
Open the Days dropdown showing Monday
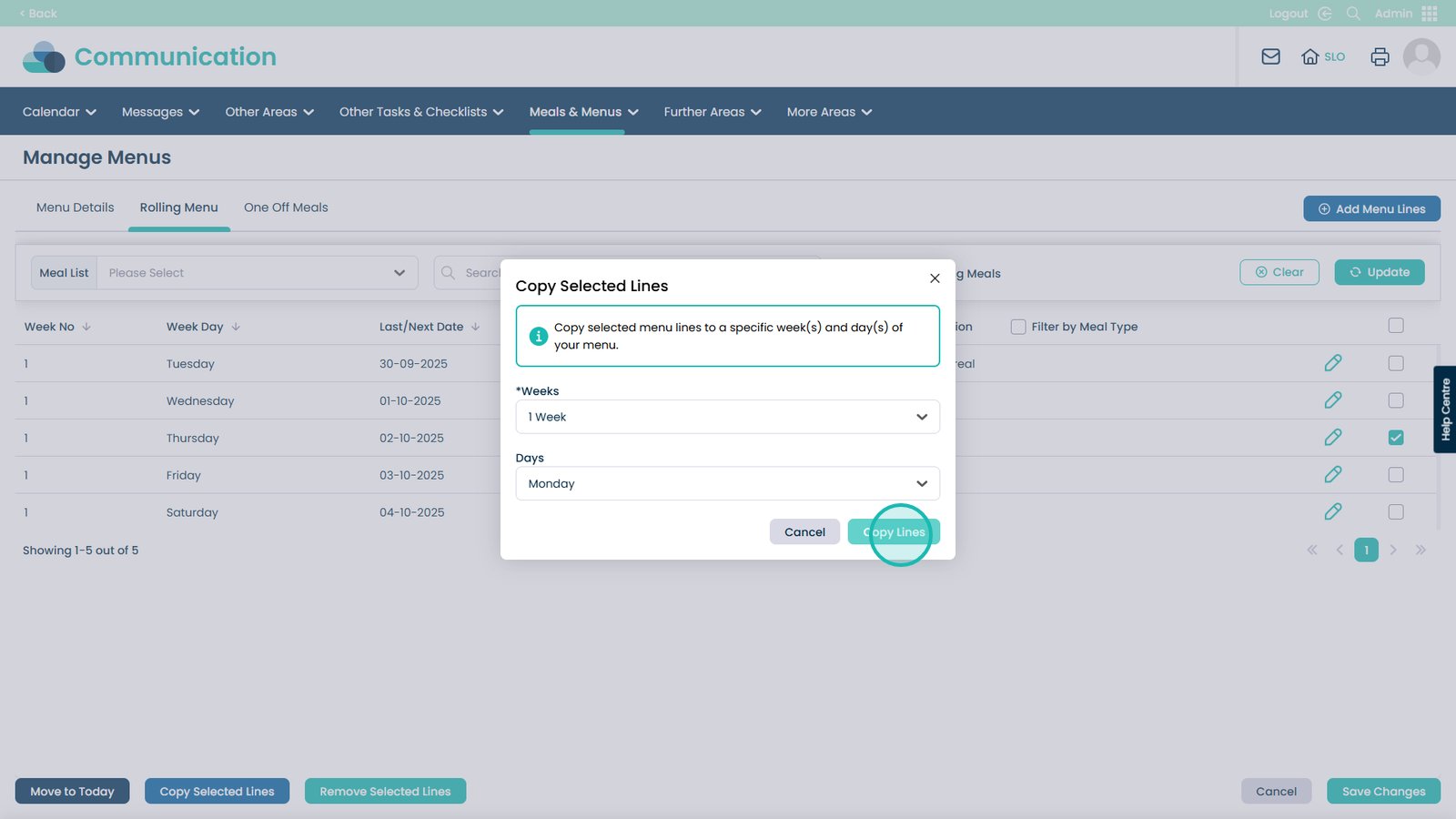pos(727,483)
